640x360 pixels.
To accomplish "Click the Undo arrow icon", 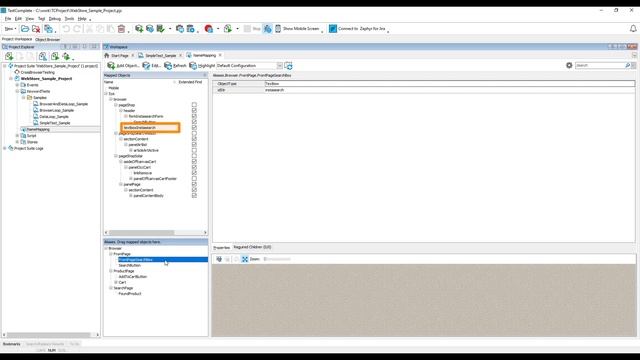I will pos(66,29).
